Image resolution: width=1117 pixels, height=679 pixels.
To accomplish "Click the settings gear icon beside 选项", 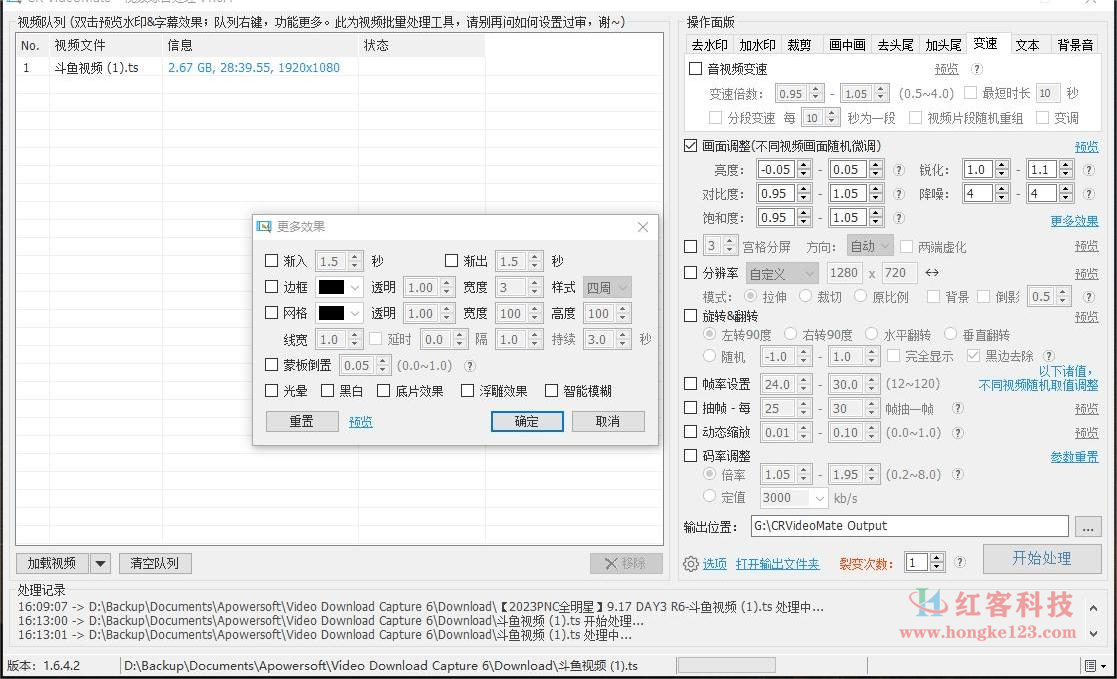I will click(x=690, y=564).
